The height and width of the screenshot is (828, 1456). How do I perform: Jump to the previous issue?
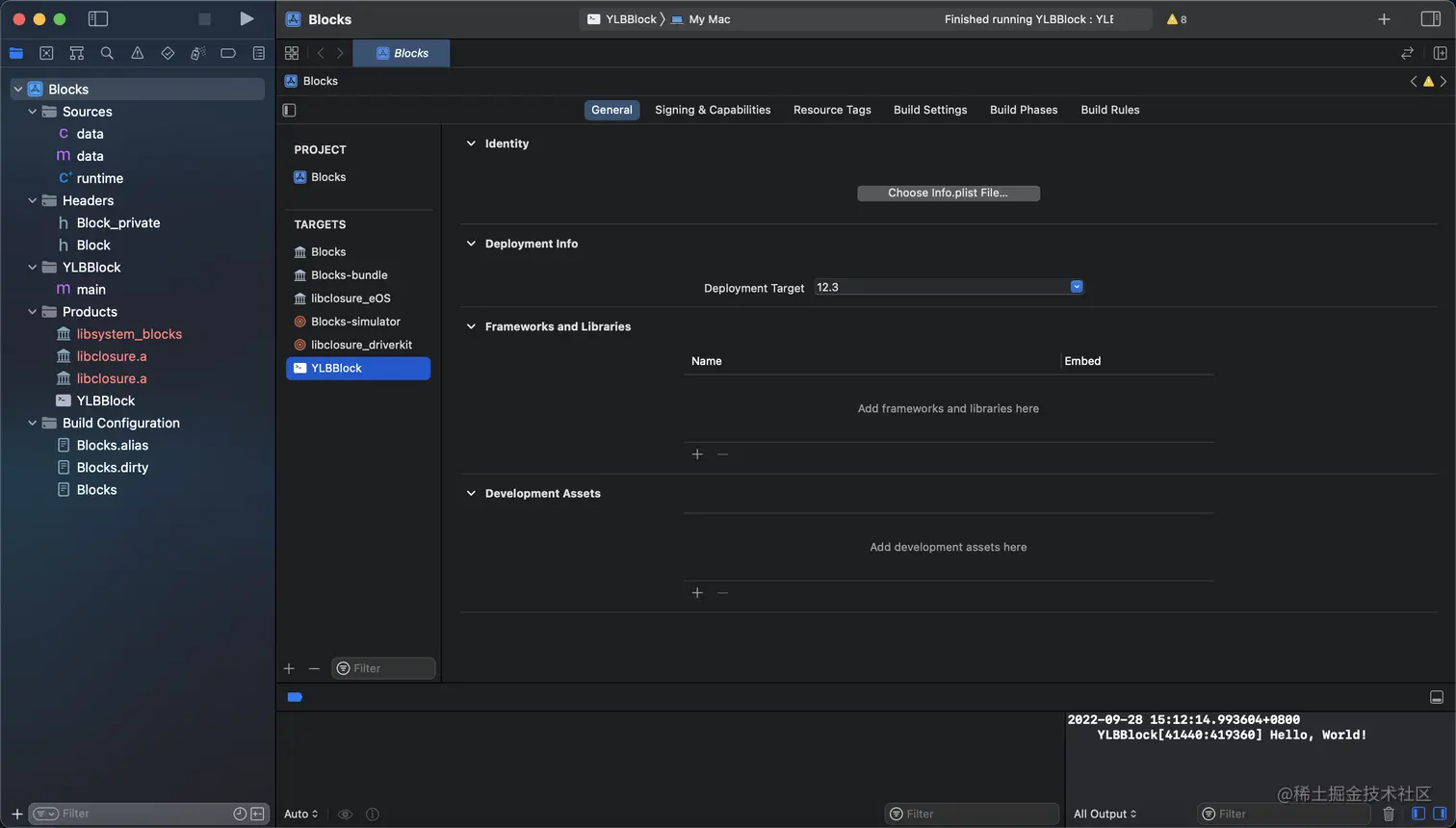pos(1414,81)
